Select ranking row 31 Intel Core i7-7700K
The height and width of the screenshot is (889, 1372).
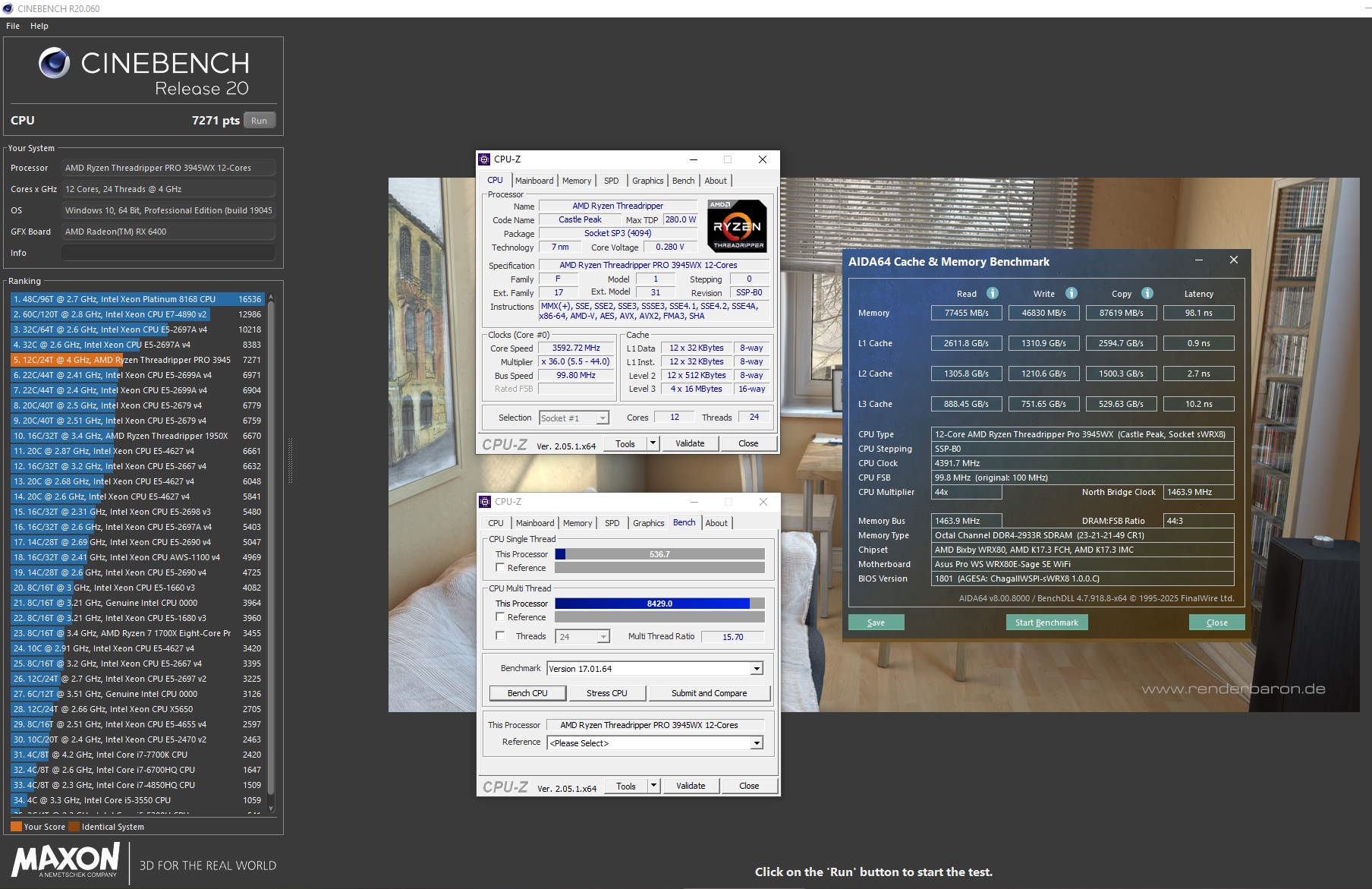[137, 755]
